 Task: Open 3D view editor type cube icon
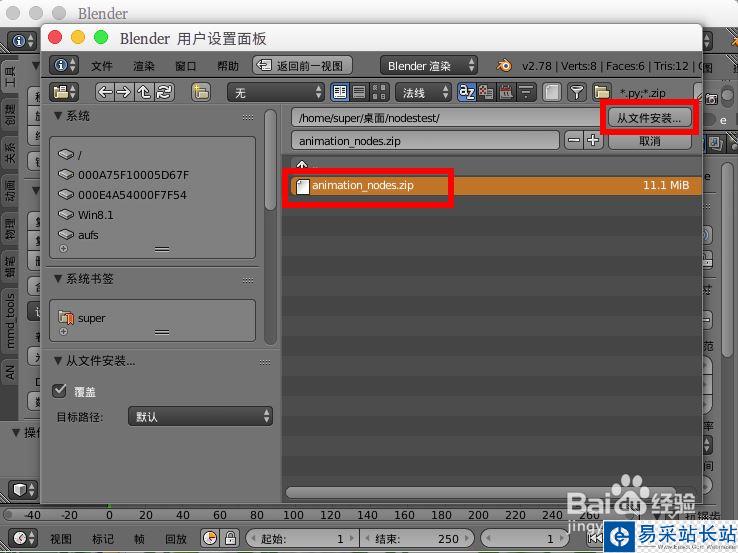point(23,489)
